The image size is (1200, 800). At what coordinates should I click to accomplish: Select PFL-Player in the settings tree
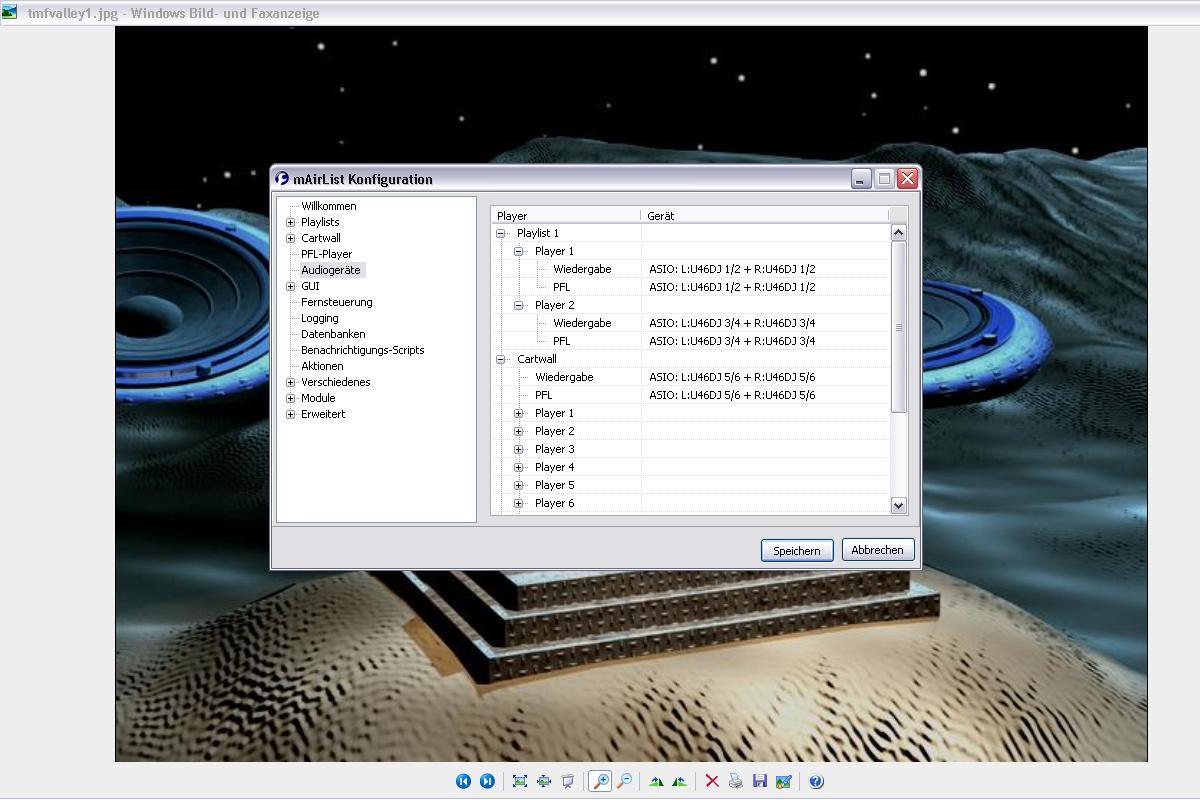coord(326,254)
